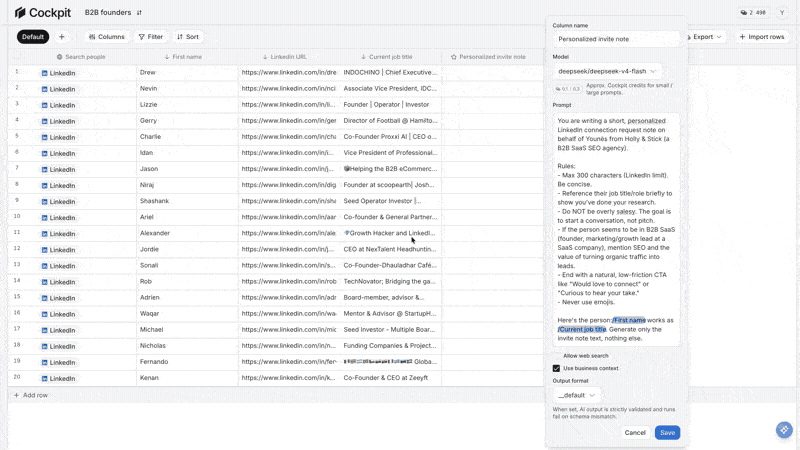Open the Export dropdown
The width and height of the screenshot is (800, 450).
(x=706, y=37)
